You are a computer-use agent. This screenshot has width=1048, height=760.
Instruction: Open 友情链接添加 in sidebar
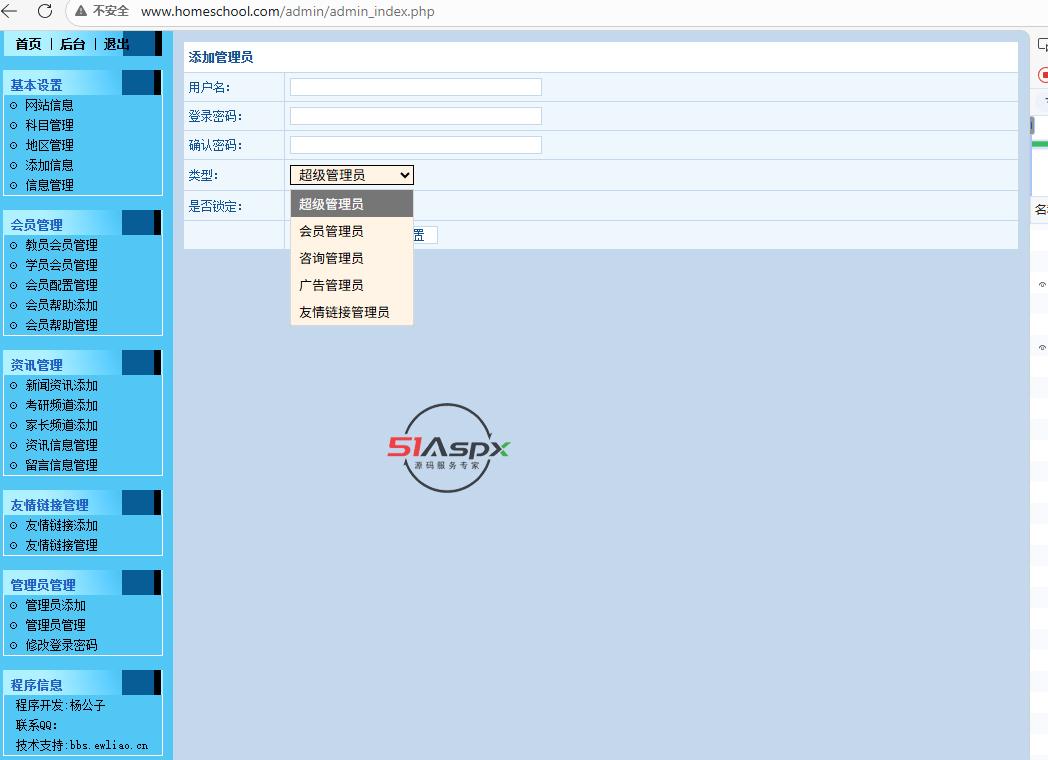pos(61,526)
